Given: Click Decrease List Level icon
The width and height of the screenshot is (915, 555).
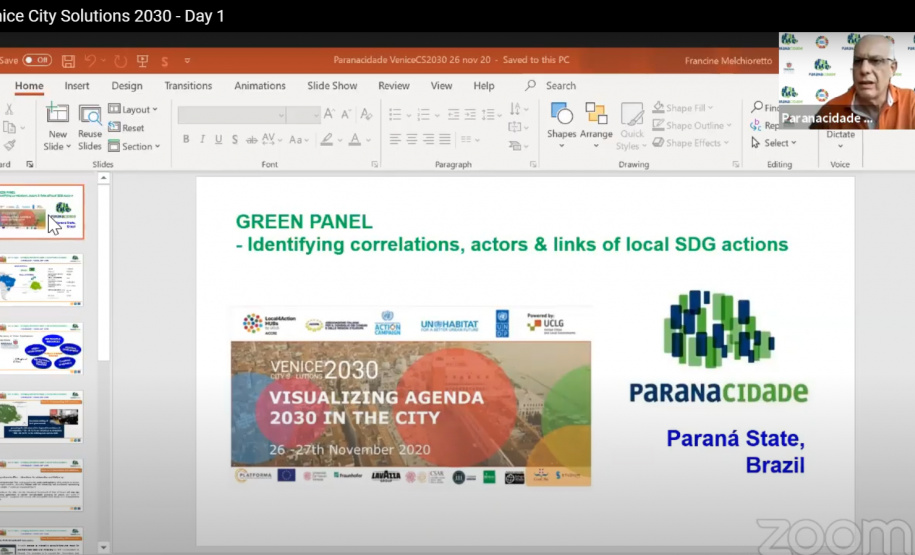Looking at the screenshot, I should click(453, 114).
